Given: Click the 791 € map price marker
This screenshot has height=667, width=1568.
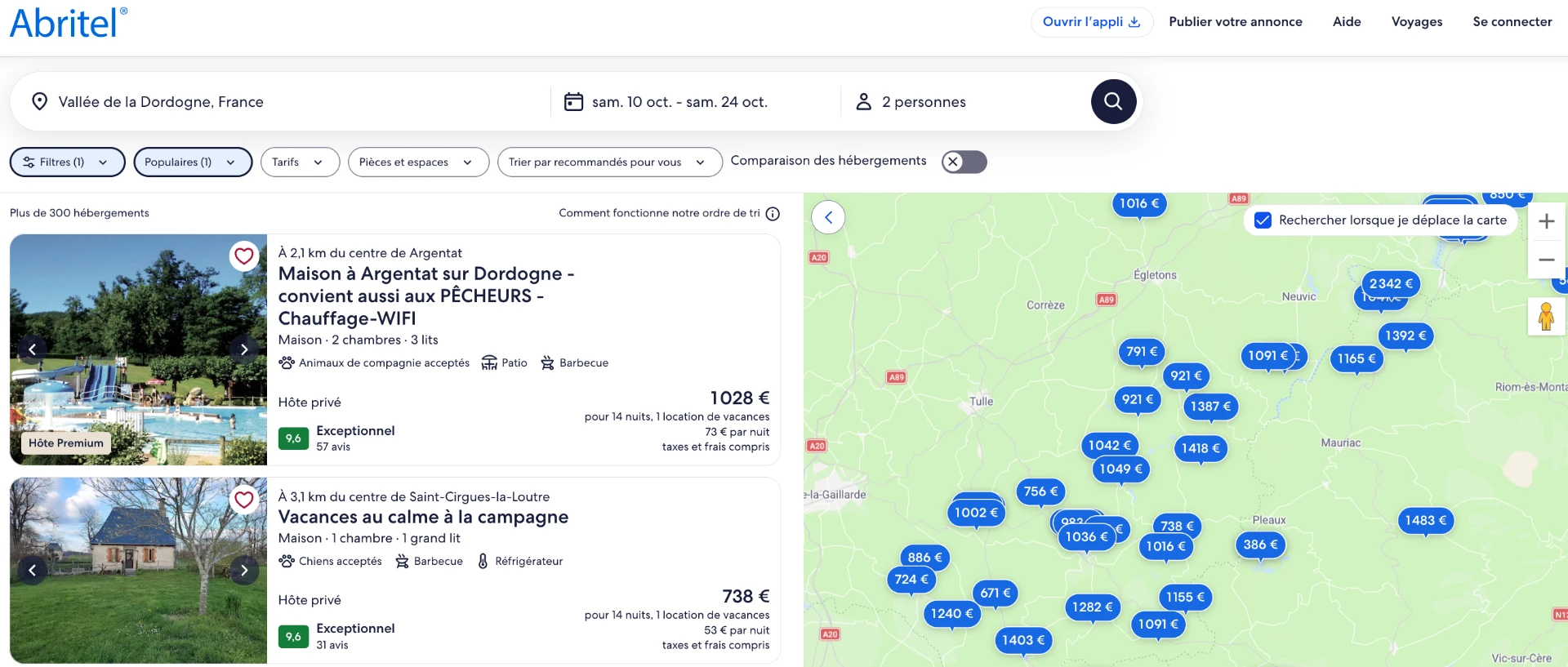Looking at the screenshot, I should (1142, 352).
